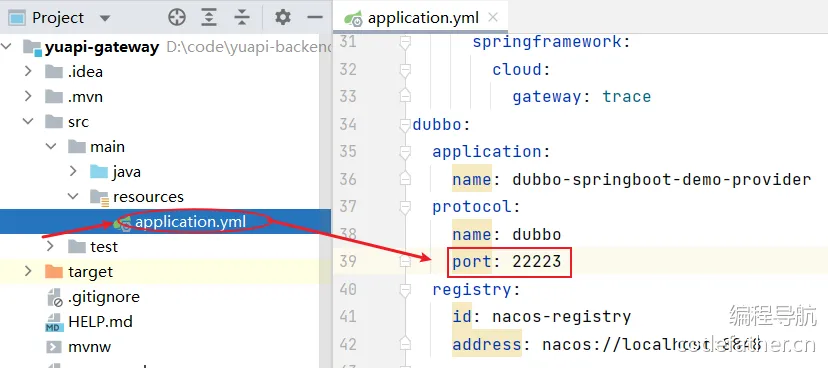This screenshot has height=368, width=828.
Task: Collapse the resources folder
Action: pyautogui.click(x=73, y=196)
